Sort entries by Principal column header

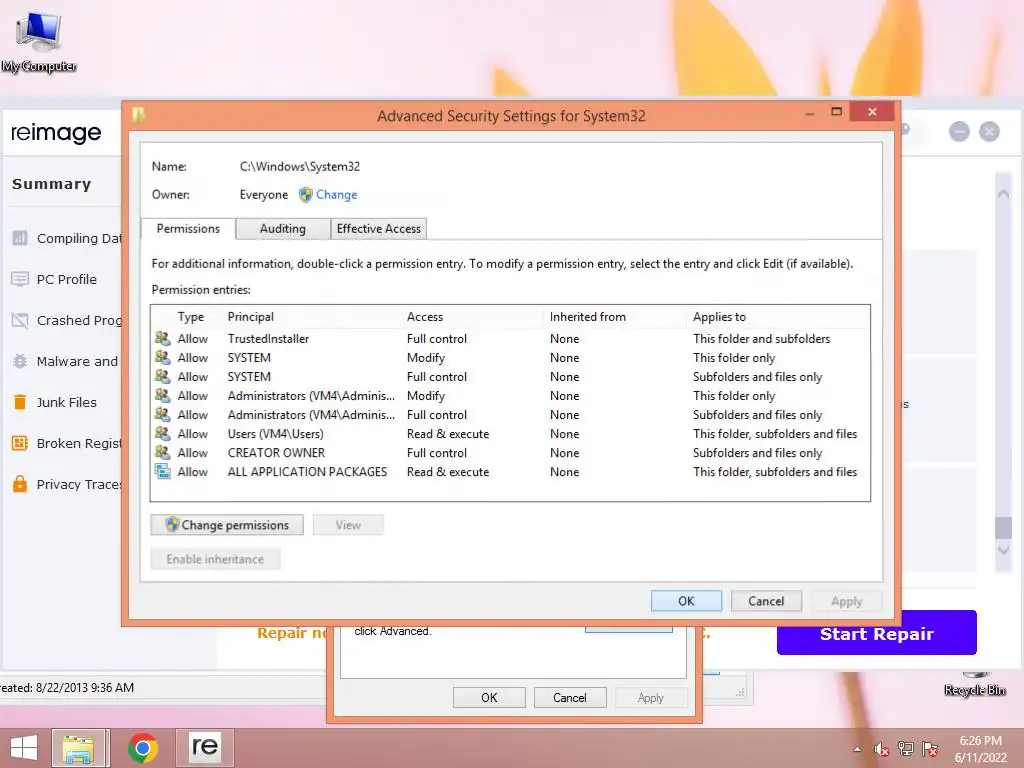pyautogui.click(x=251, y=317)
